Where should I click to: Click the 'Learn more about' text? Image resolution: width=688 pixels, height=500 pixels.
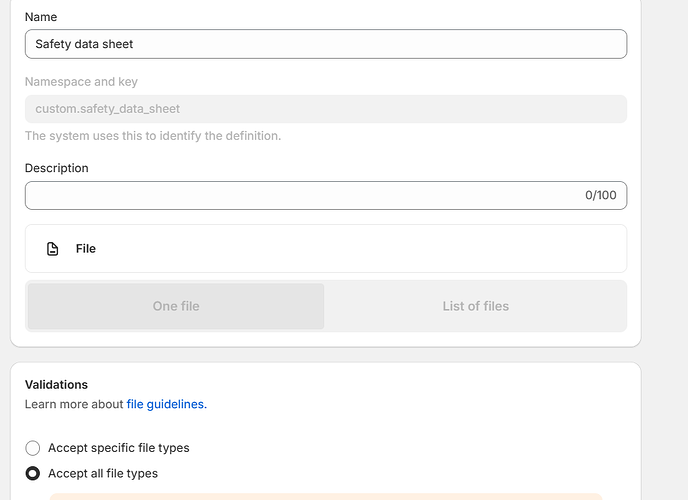click(x=75, y=405)
